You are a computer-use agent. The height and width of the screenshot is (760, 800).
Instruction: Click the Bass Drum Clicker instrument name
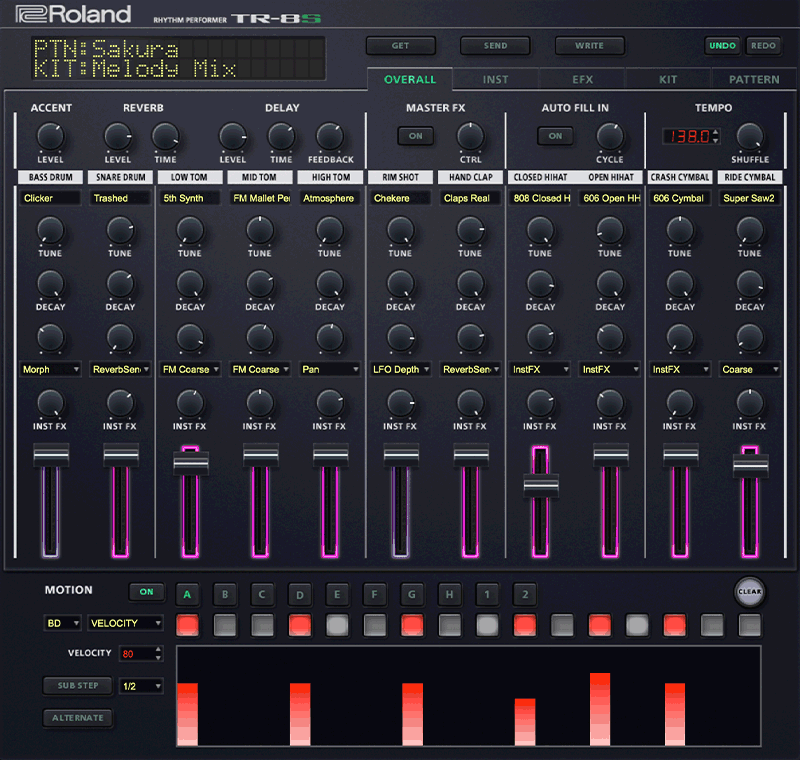point(50,198)
